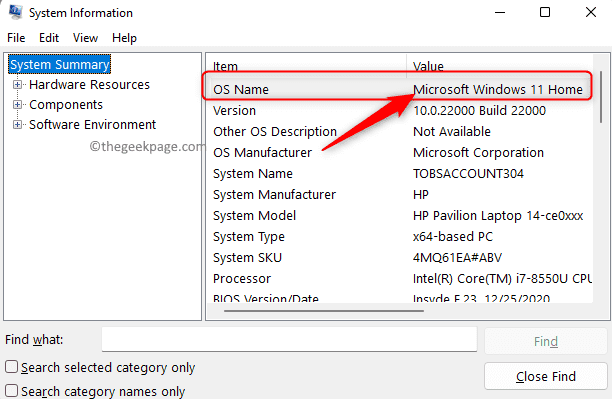Expand the Software Environment node
The height and width of the screenshot is (399, 612).
[x=17, y=125]
